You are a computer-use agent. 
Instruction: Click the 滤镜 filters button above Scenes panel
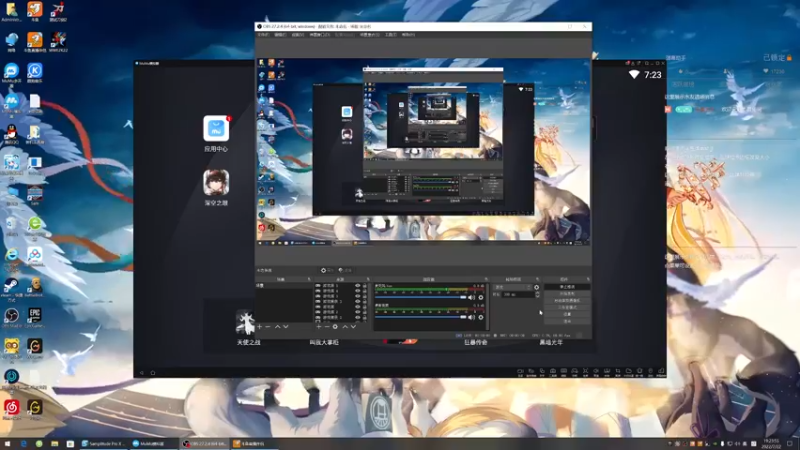point(345,270)
